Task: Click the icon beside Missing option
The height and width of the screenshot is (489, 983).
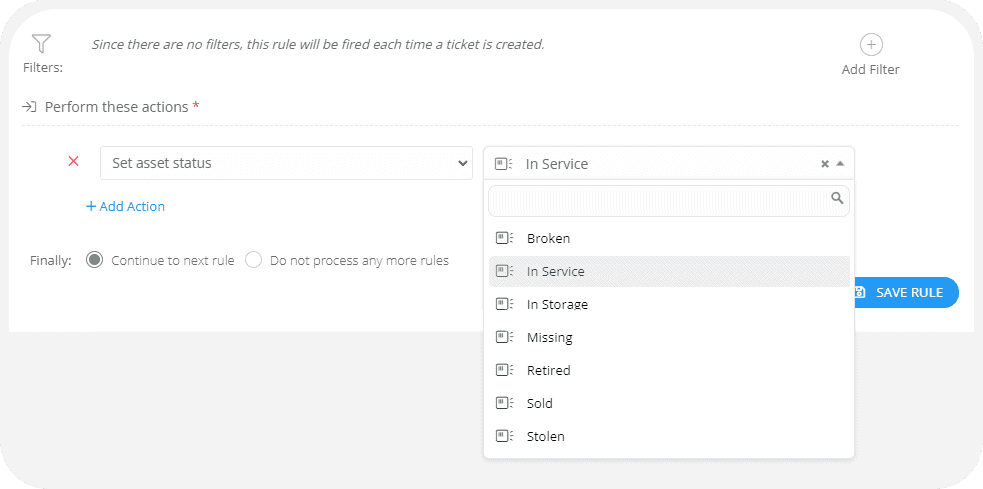Action: 504,337
